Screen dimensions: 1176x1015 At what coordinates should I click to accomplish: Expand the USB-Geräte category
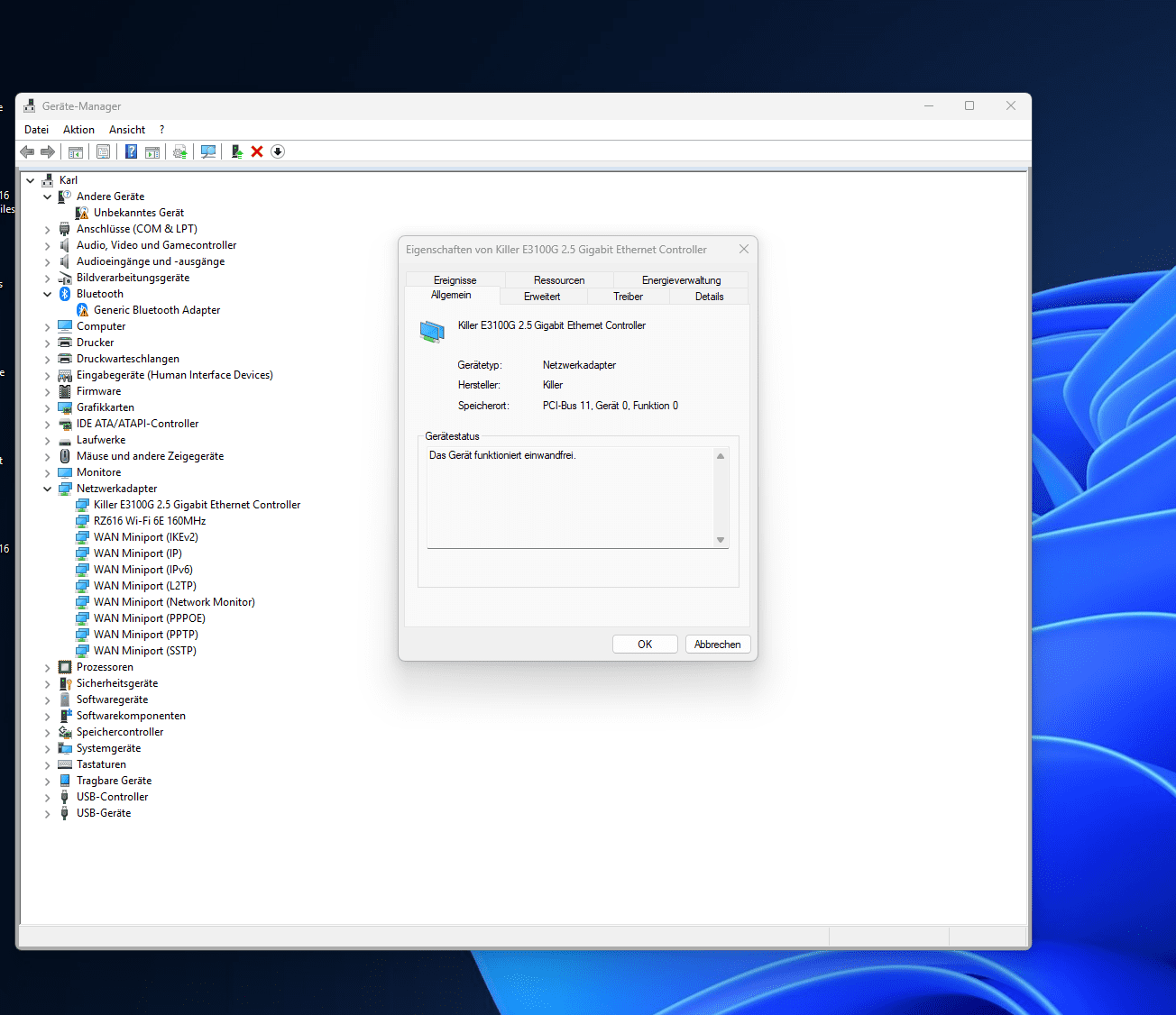(x=48, y=813)
